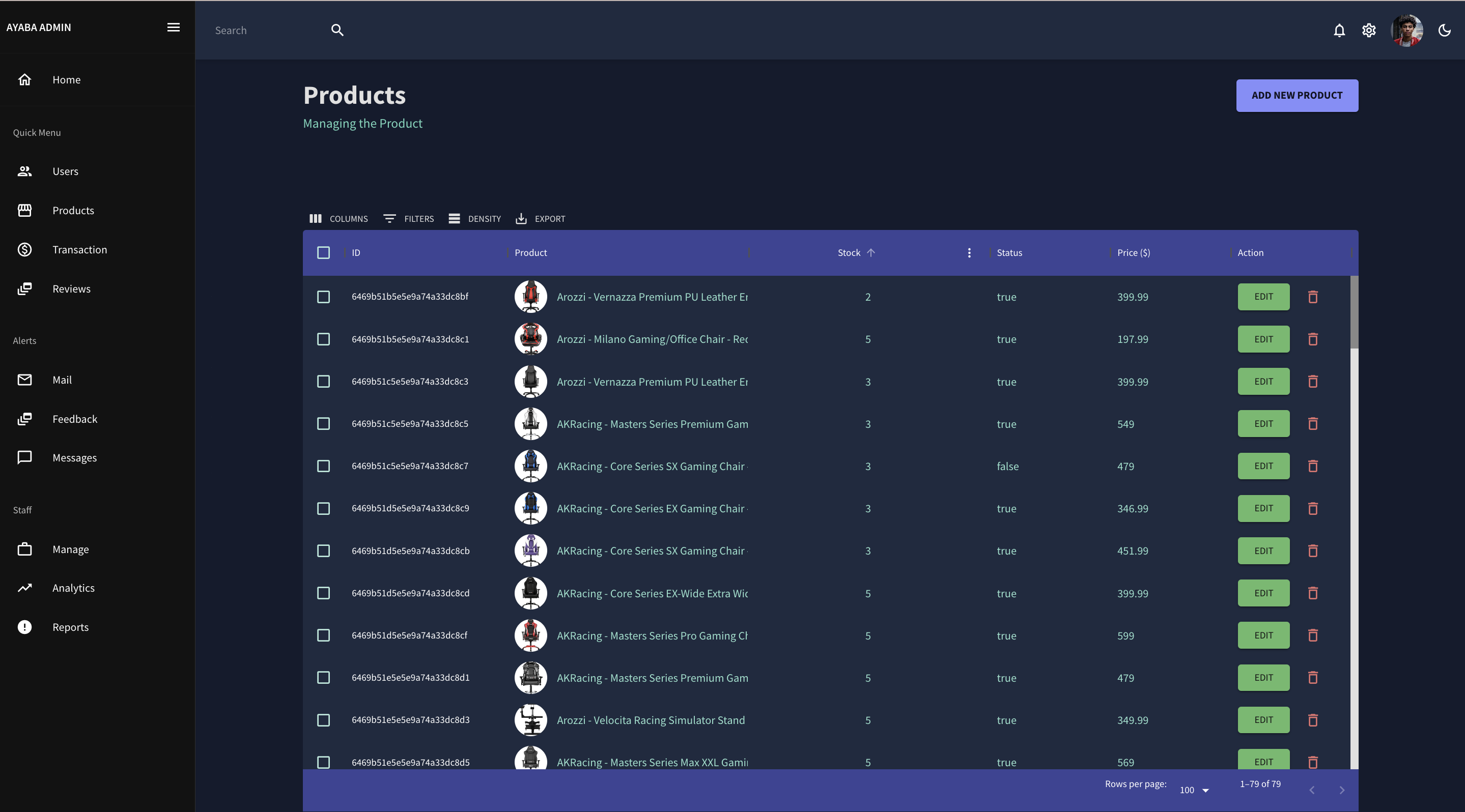Click the Stock sort arrow icon
1465x812 pixels.
870,253
